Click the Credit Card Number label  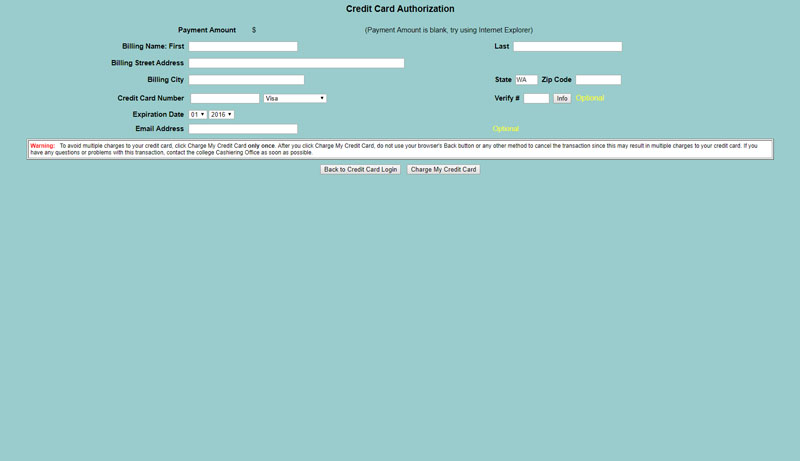pyautogui.click(x=151, y=98)
